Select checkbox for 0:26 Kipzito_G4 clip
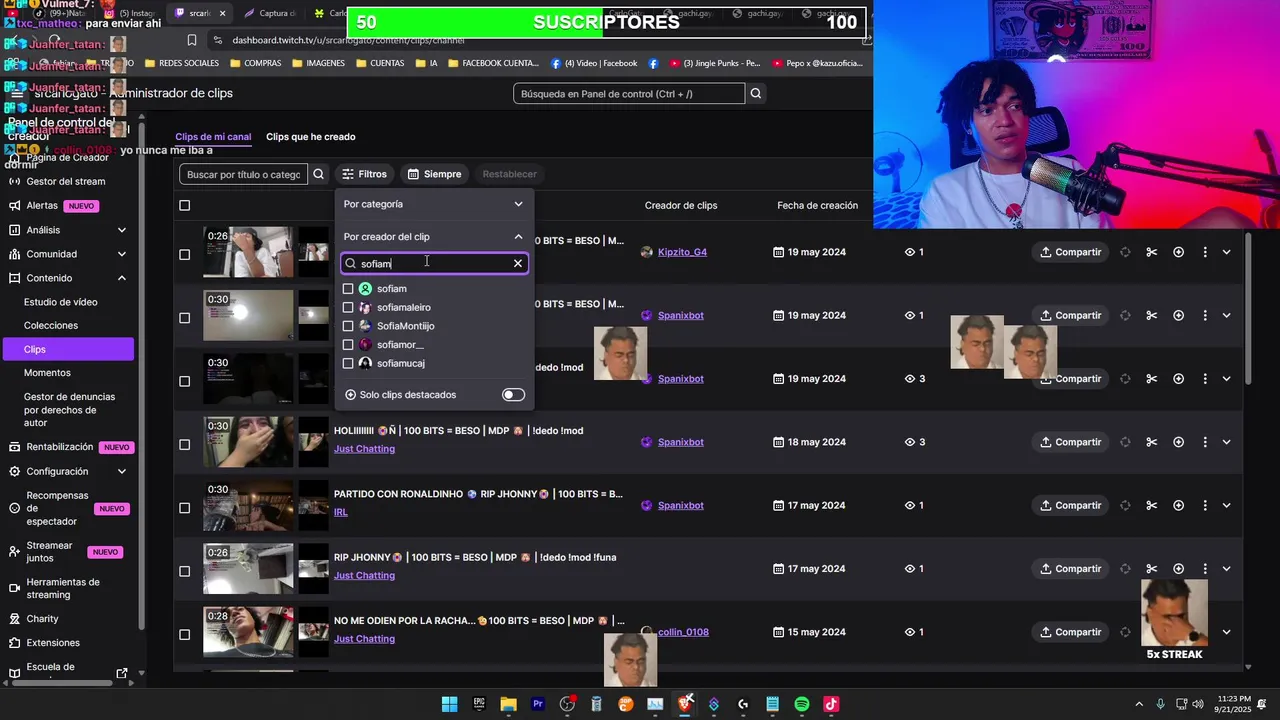Viewport: 1280px width, 720px height. point(184,254)
